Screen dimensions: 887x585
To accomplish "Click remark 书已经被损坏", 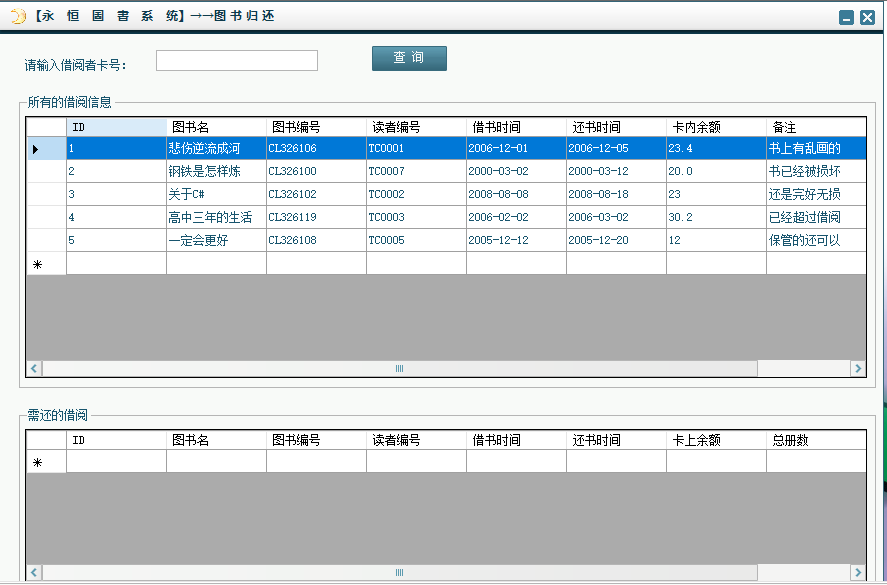I will pos(816,171).
